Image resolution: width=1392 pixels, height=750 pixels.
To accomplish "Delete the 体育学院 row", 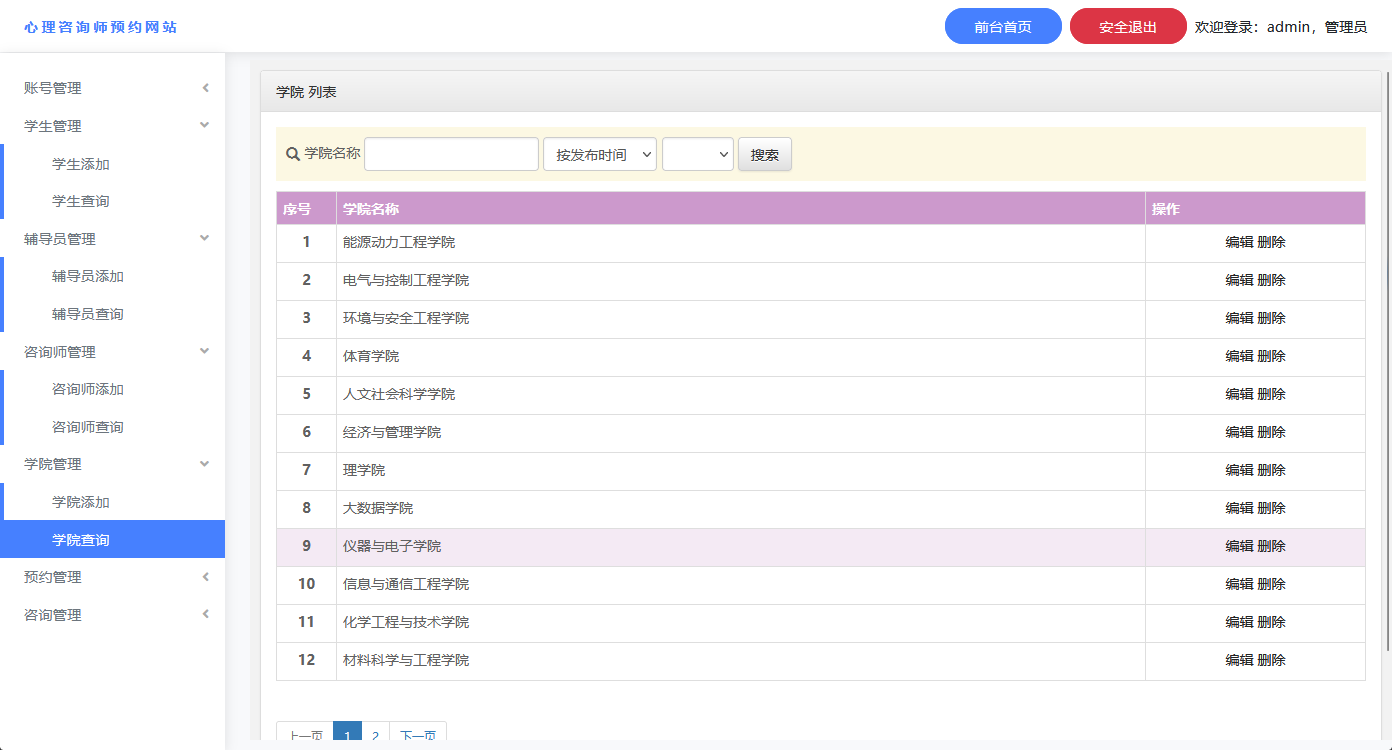I will tap(1271, 356).
